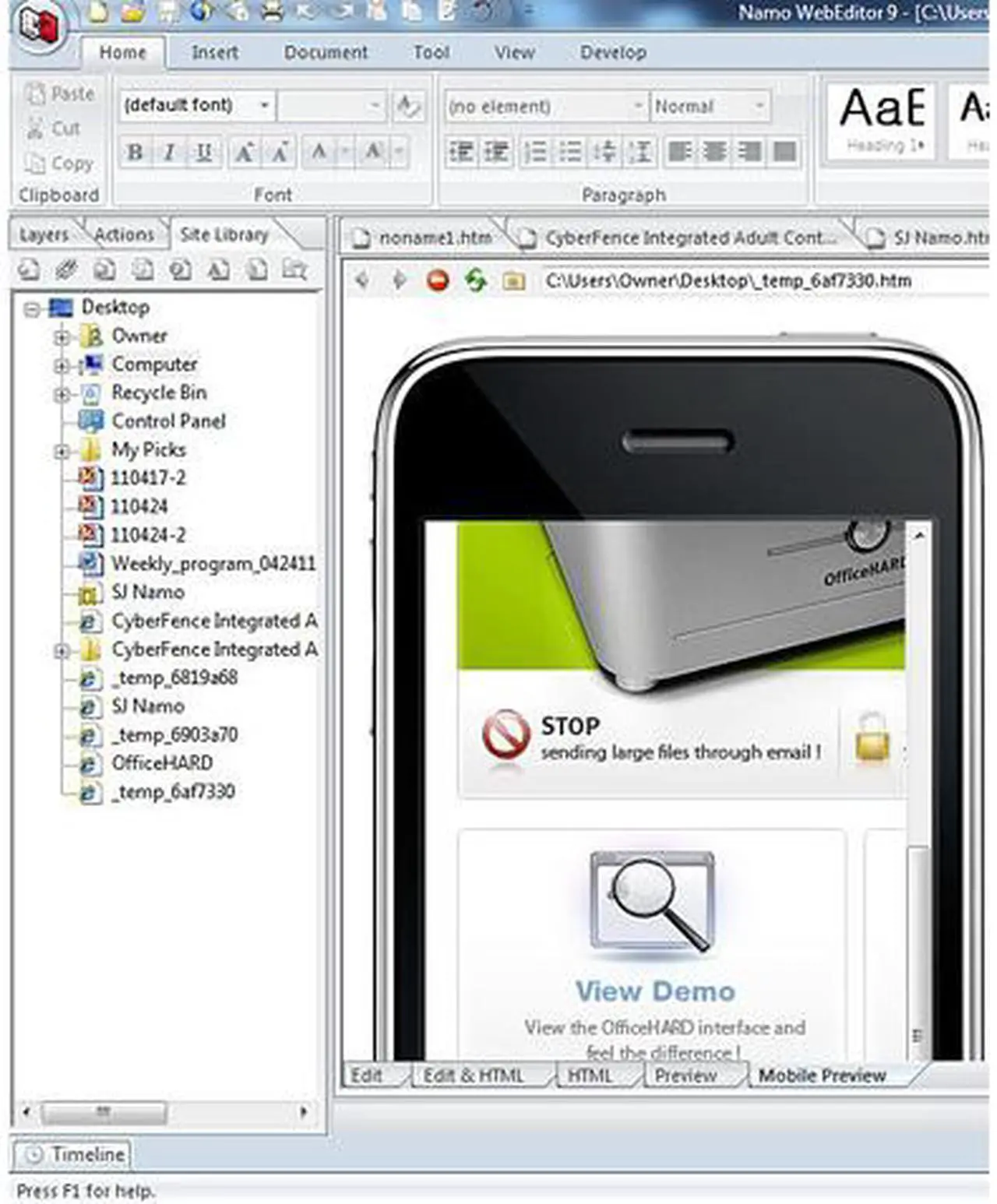This screenshot has height=1204, width=997.
Task: Open the Develop ribbon tab
Action: click(613, 53)
